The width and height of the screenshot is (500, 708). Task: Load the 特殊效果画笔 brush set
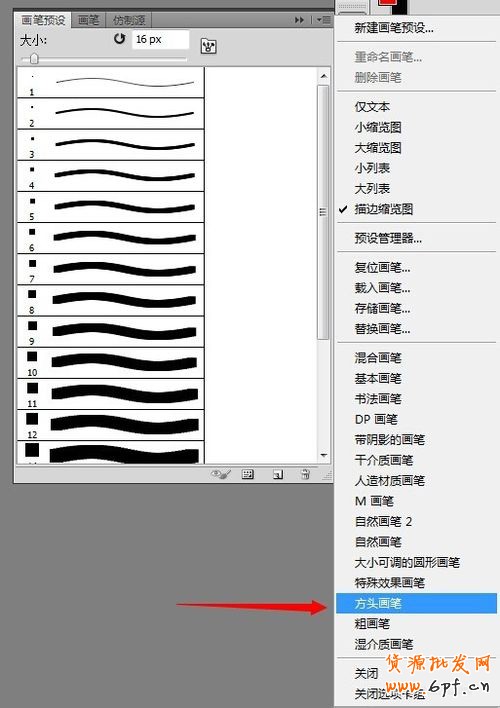click(x=389, y=582)
